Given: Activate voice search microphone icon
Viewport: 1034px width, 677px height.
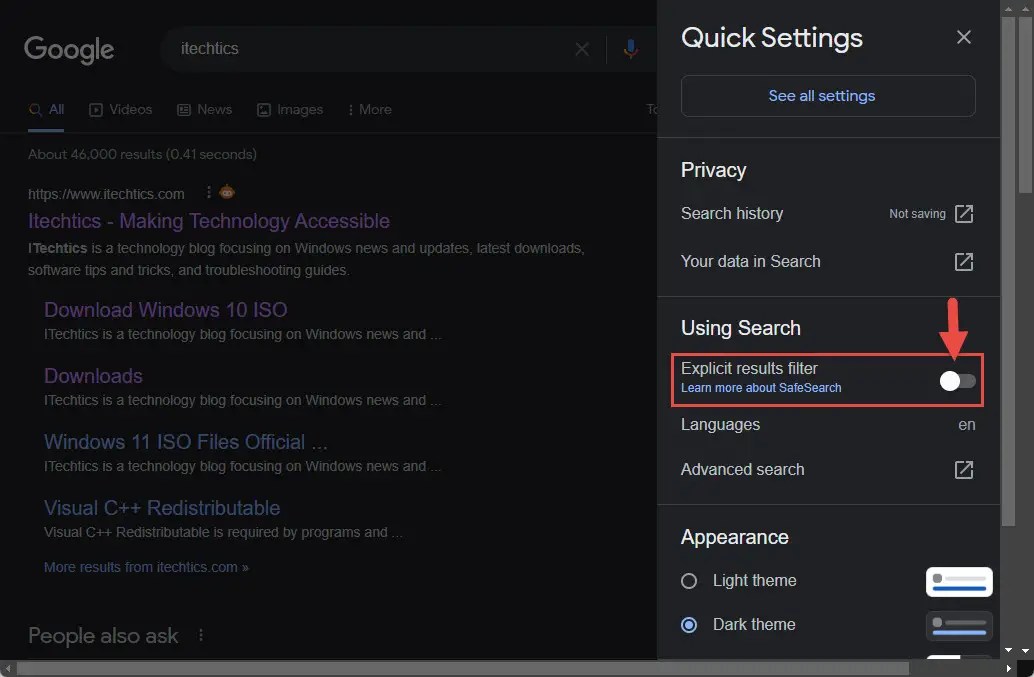Looking at the screenshot, I should 630,48.
